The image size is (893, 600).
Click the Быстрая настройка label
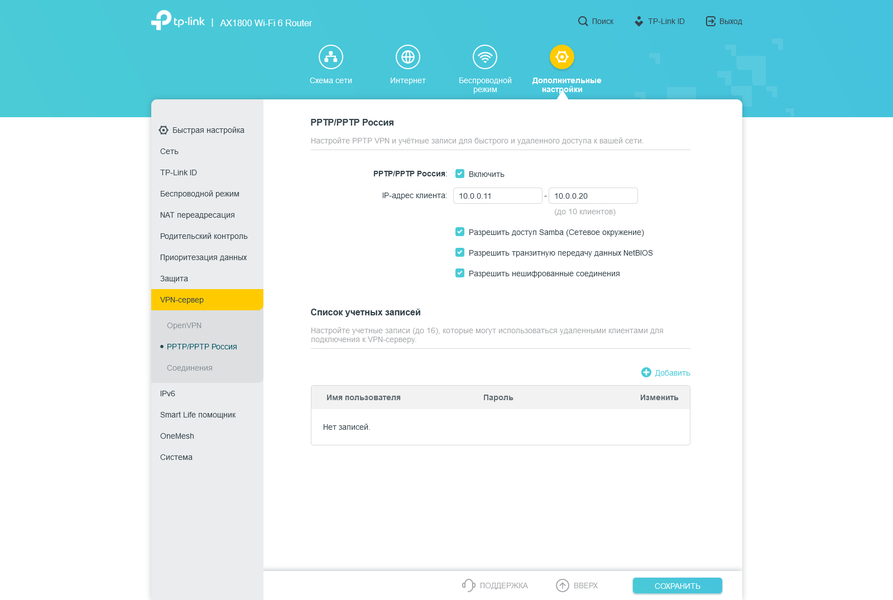click(208, 130)
